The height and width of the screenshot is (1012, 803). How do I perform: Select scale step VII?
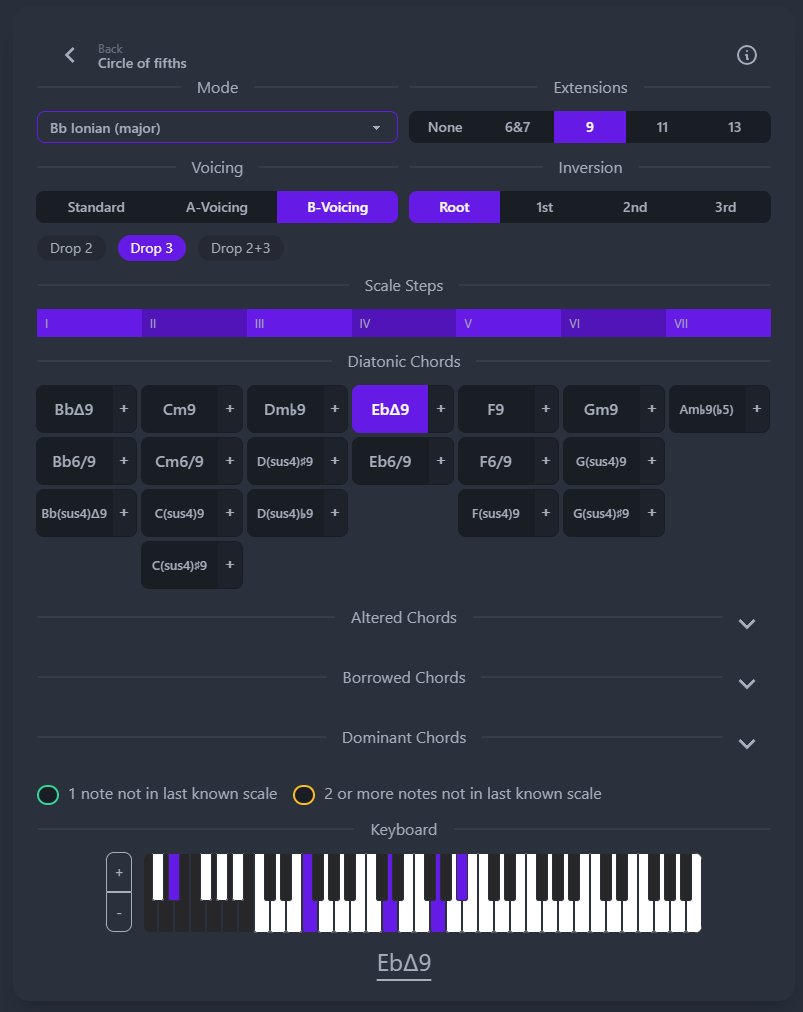click(718, 323)
